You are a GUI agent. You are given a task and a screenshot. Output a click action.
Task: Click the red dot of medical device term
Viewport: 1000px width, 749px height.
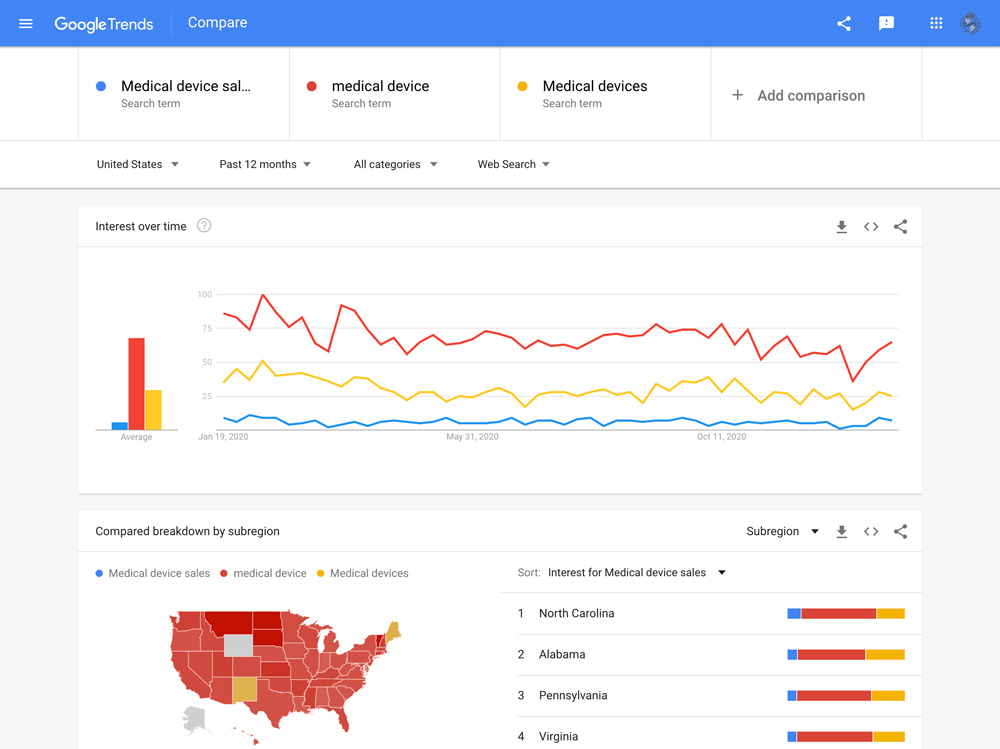[311, 86]
